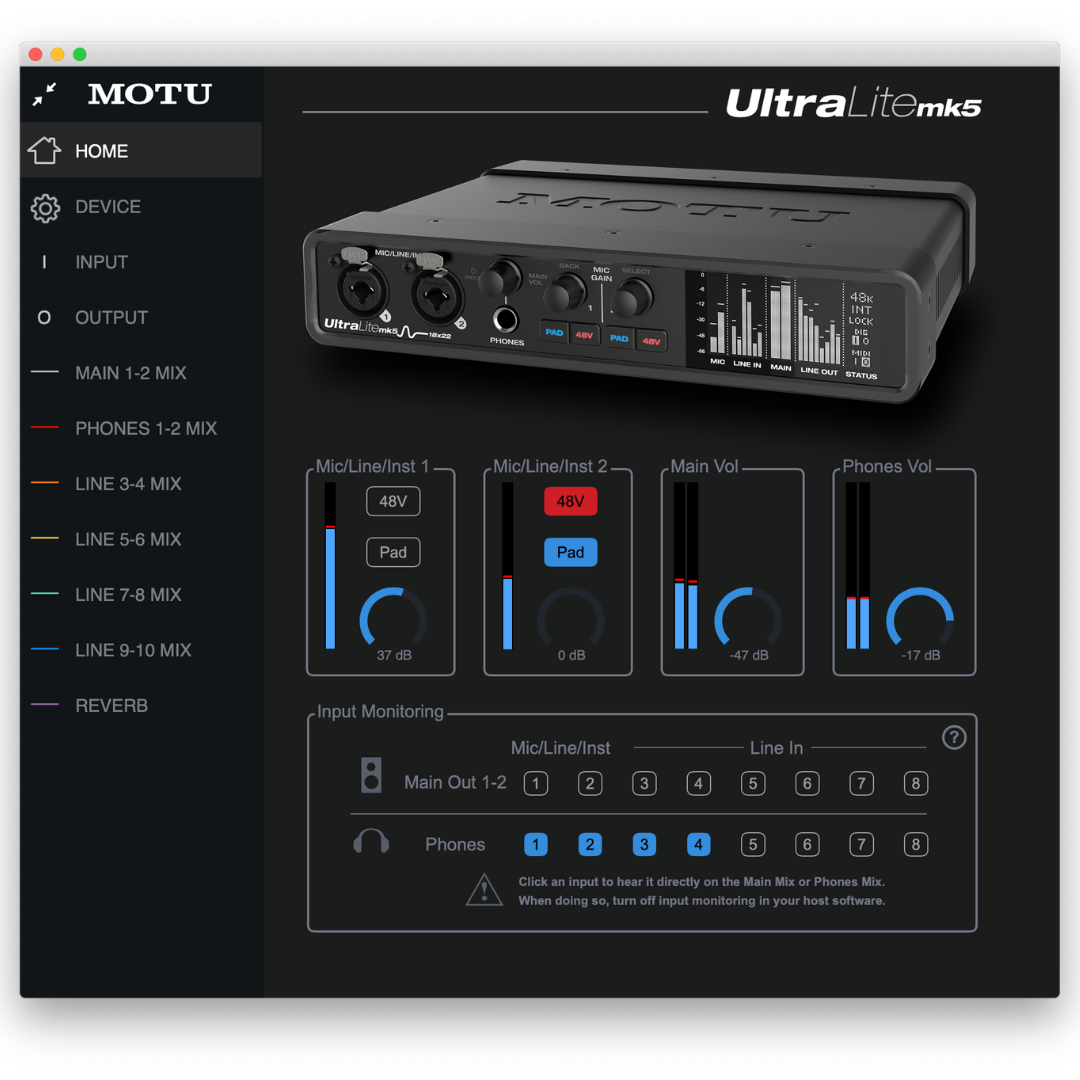Toggle Main Out 1-2 monitoring for input 5
The image size is (1080, 1080).
point(753,783)
